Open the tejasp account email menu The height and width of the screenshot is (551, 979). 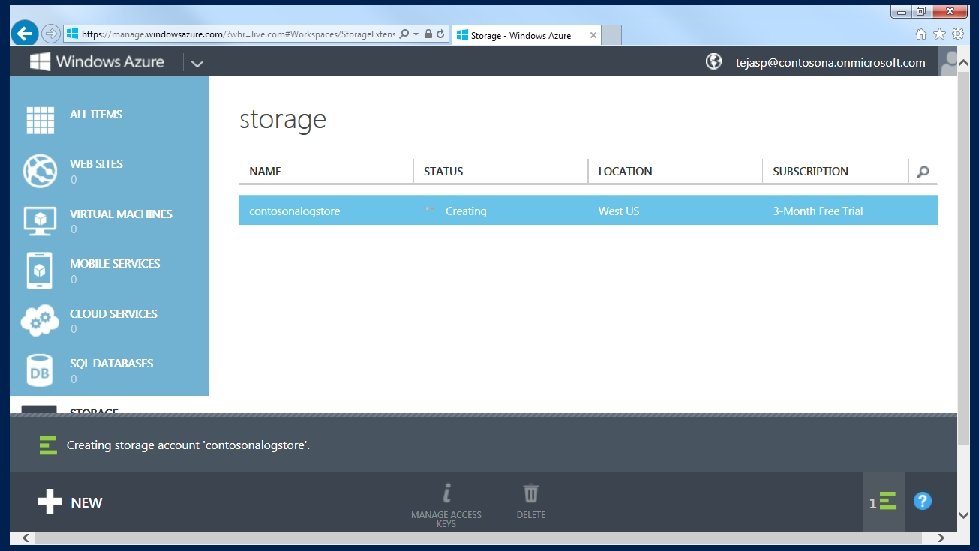coord(830,62)
